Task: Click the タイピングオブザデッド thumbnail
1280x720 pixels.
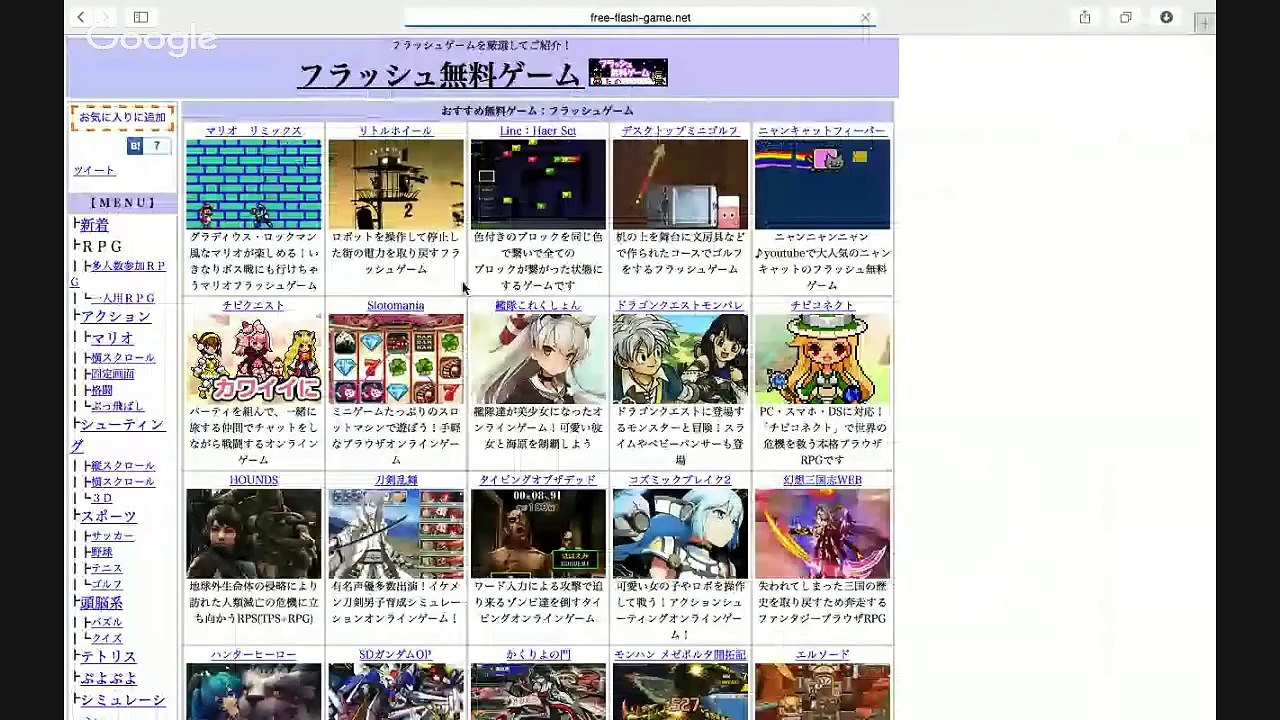Action: (x=538, y=533)
